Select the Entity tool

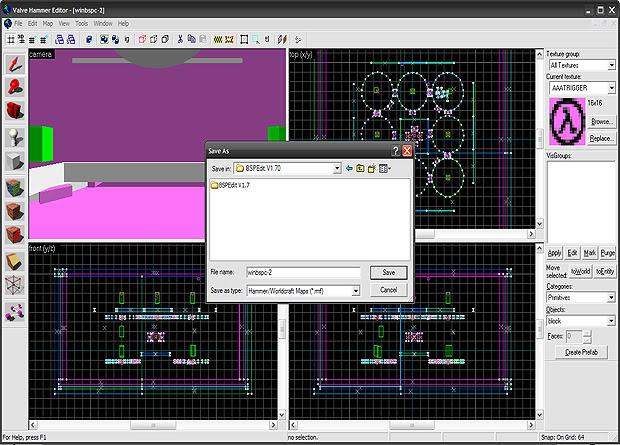[x=15, y=137]
